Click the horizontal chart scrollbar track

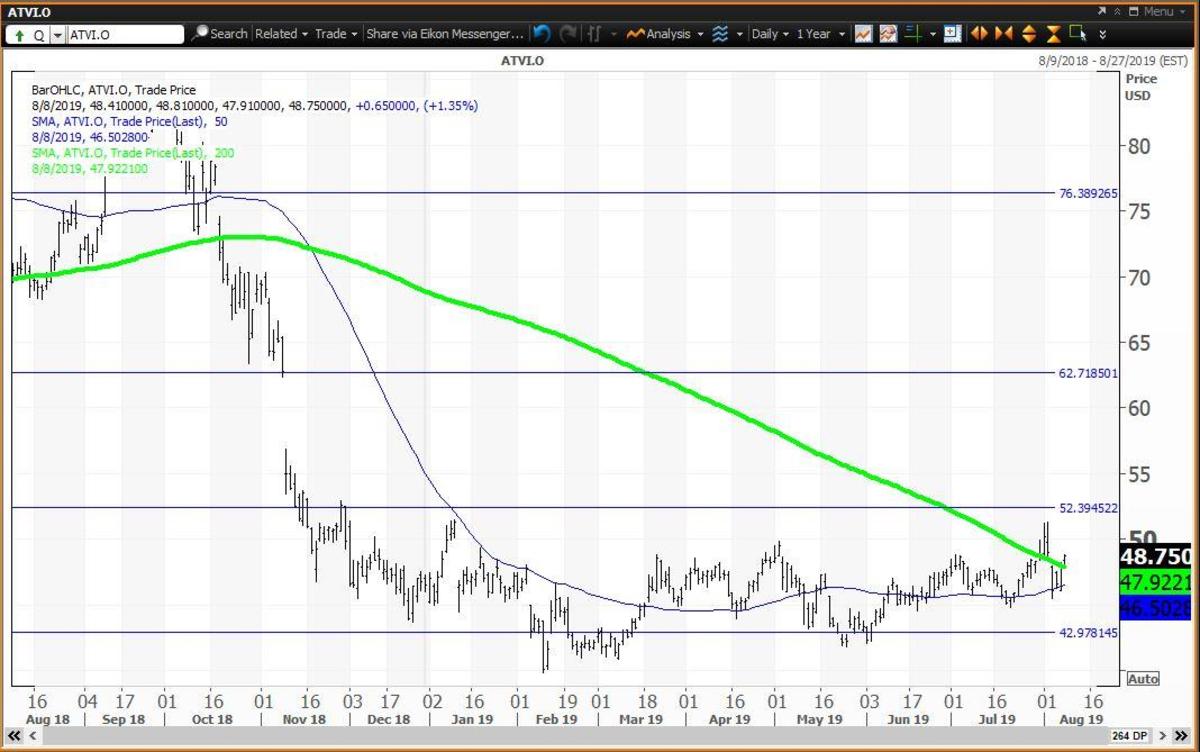600,738
